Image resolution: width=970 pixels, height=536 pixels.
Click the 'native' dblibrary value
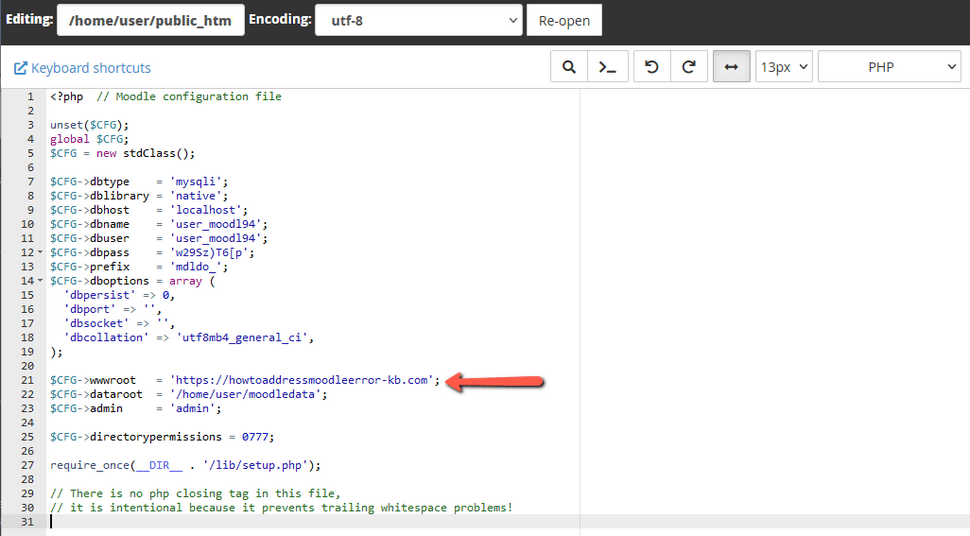tap(195, 196)
